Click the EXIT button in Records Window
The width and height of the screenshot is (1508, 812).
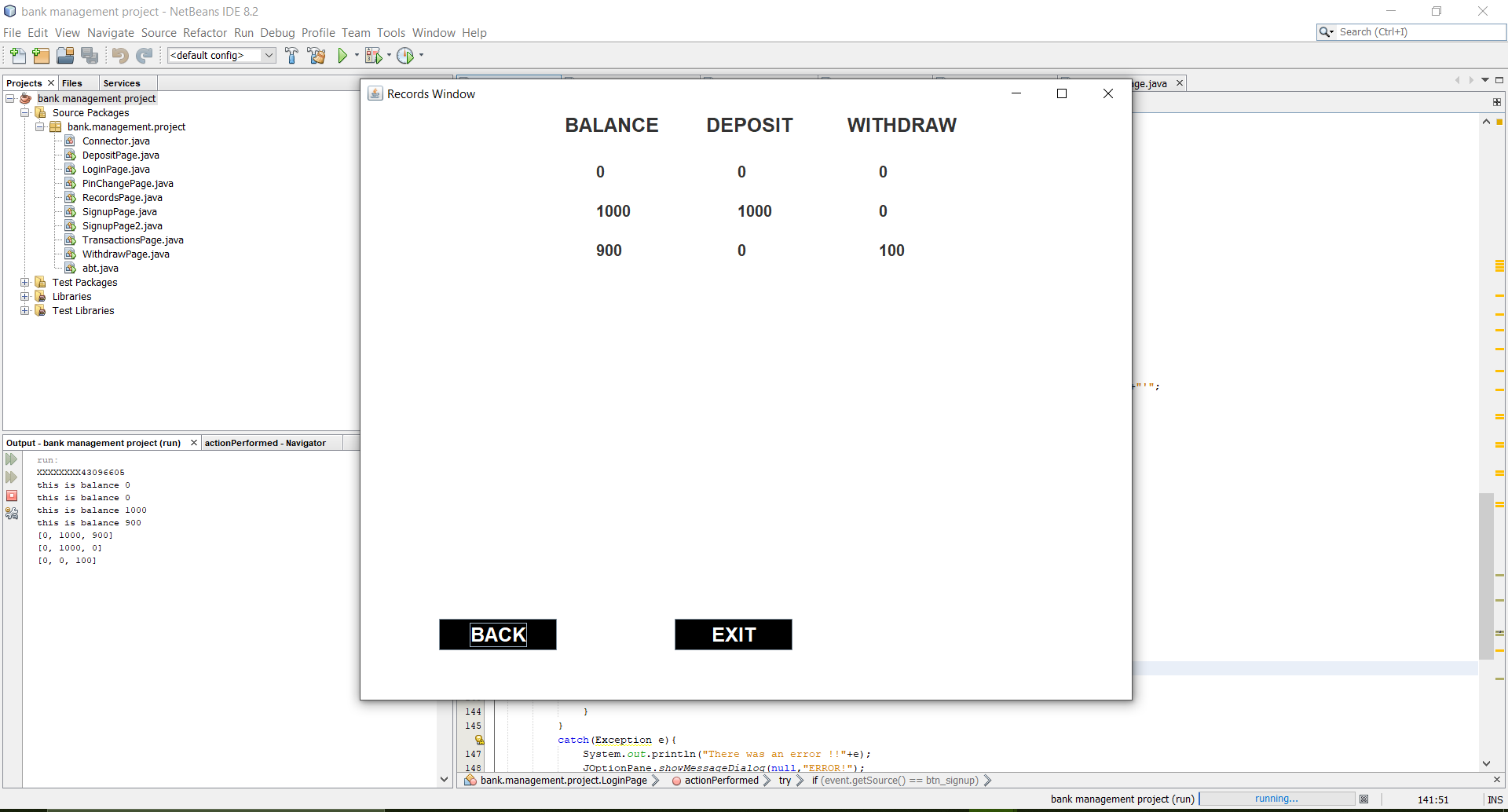(734, 635)
